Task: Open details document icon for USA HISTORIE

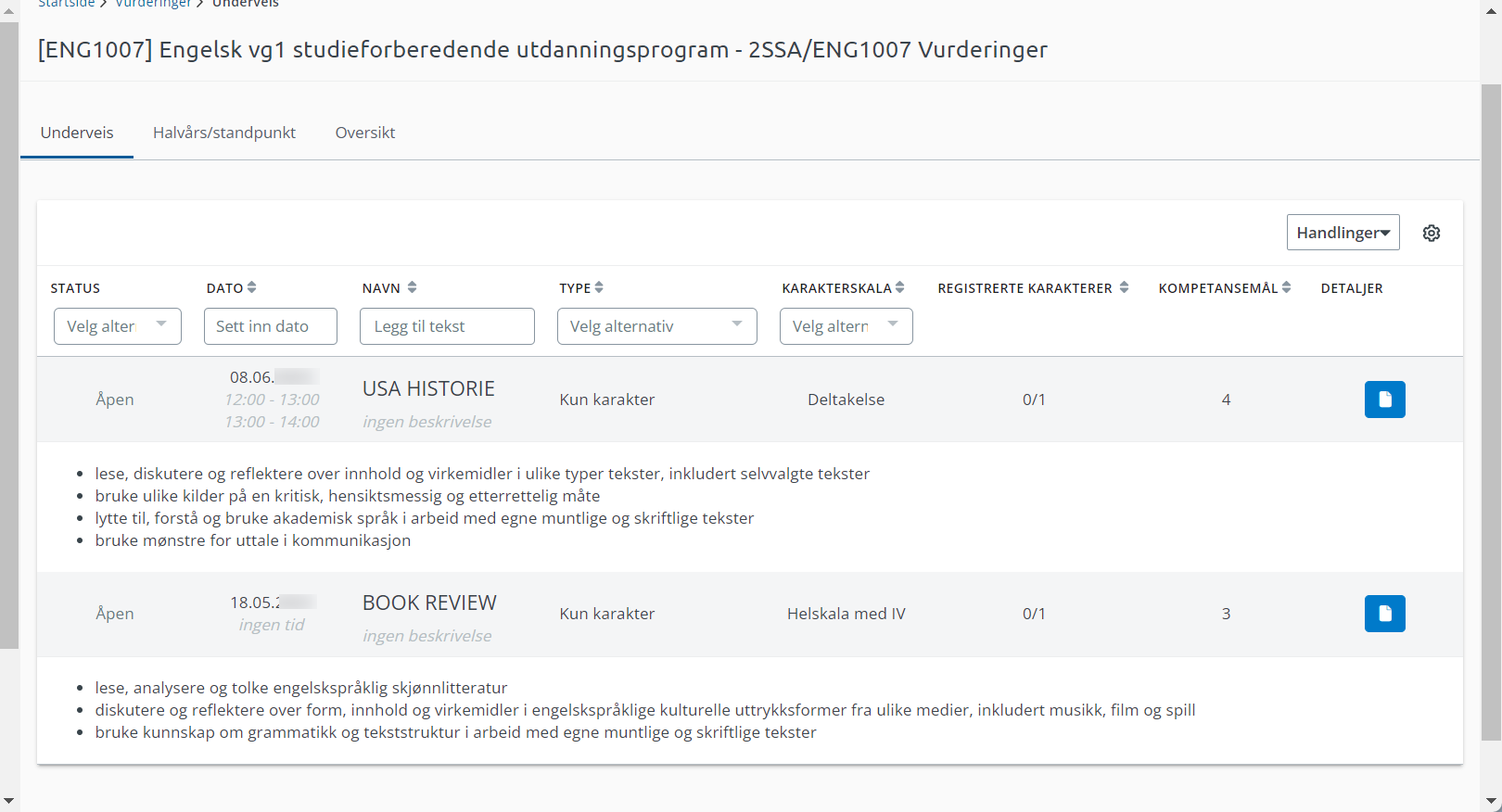Action: coord(1385,400)
